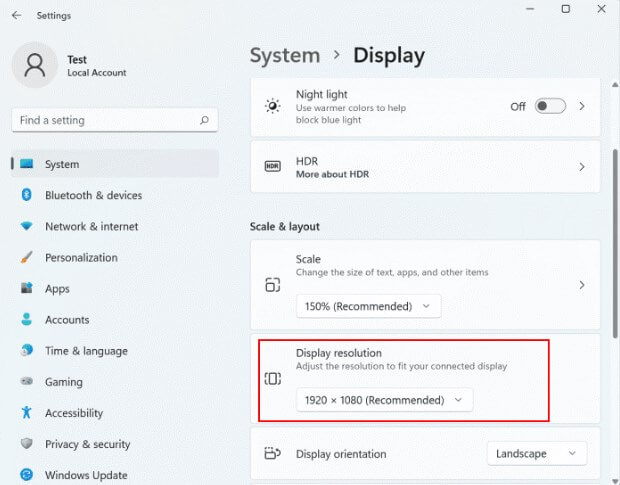620x485 pixels.
Task: Click the Windows Update icon
Action: [26, 475]
